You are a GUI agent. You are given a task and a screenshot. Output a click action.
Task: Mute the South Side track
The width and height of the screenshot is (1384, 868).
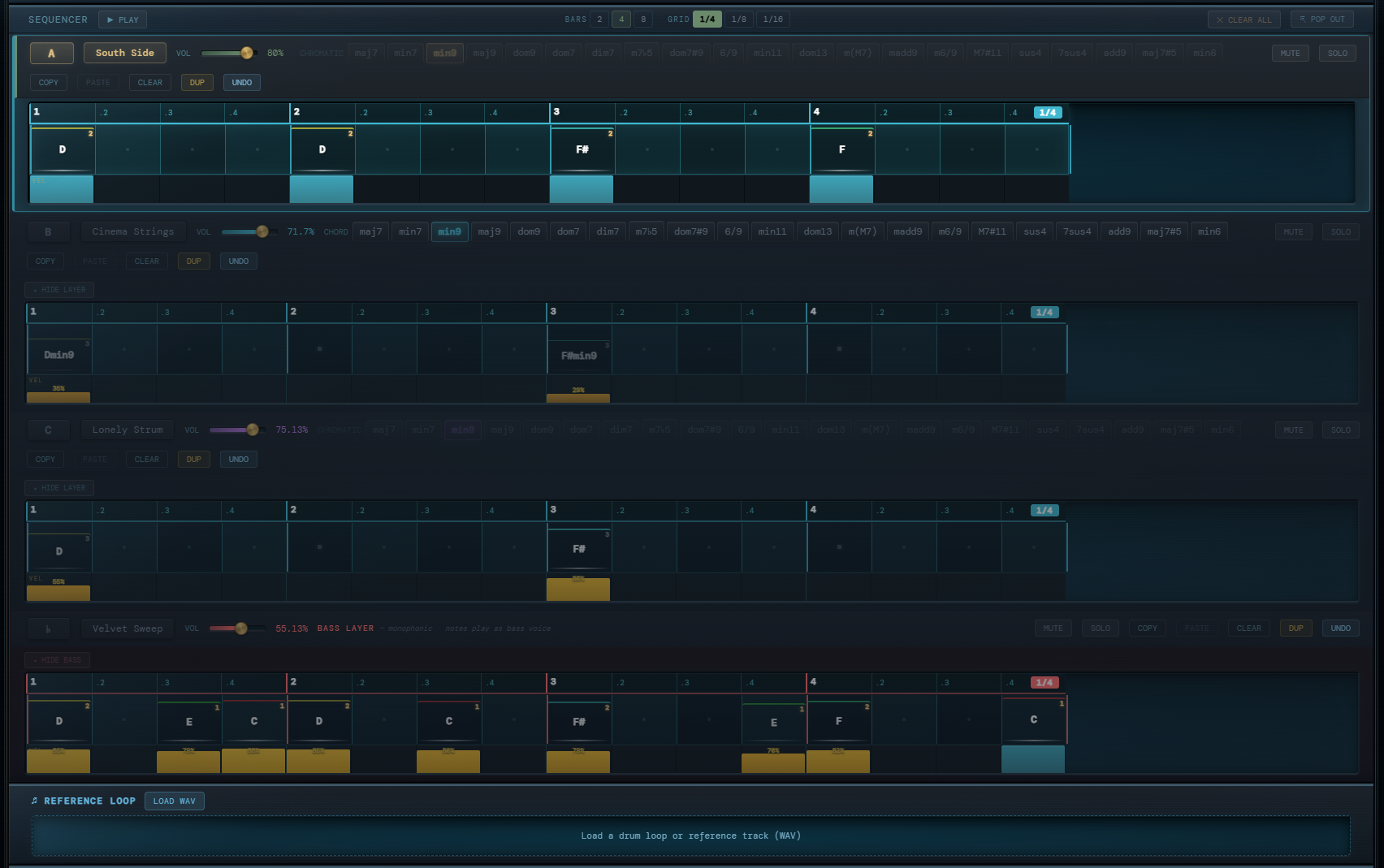tap(1290, 52)
